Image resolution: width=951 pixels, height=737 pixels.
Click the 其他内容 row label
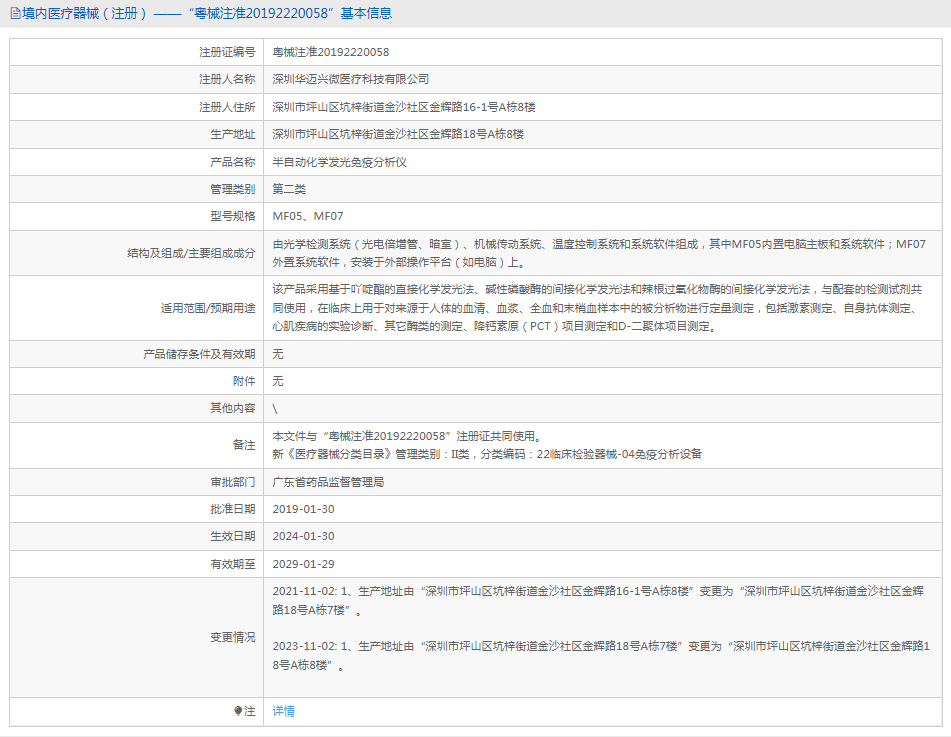[233, 408]
